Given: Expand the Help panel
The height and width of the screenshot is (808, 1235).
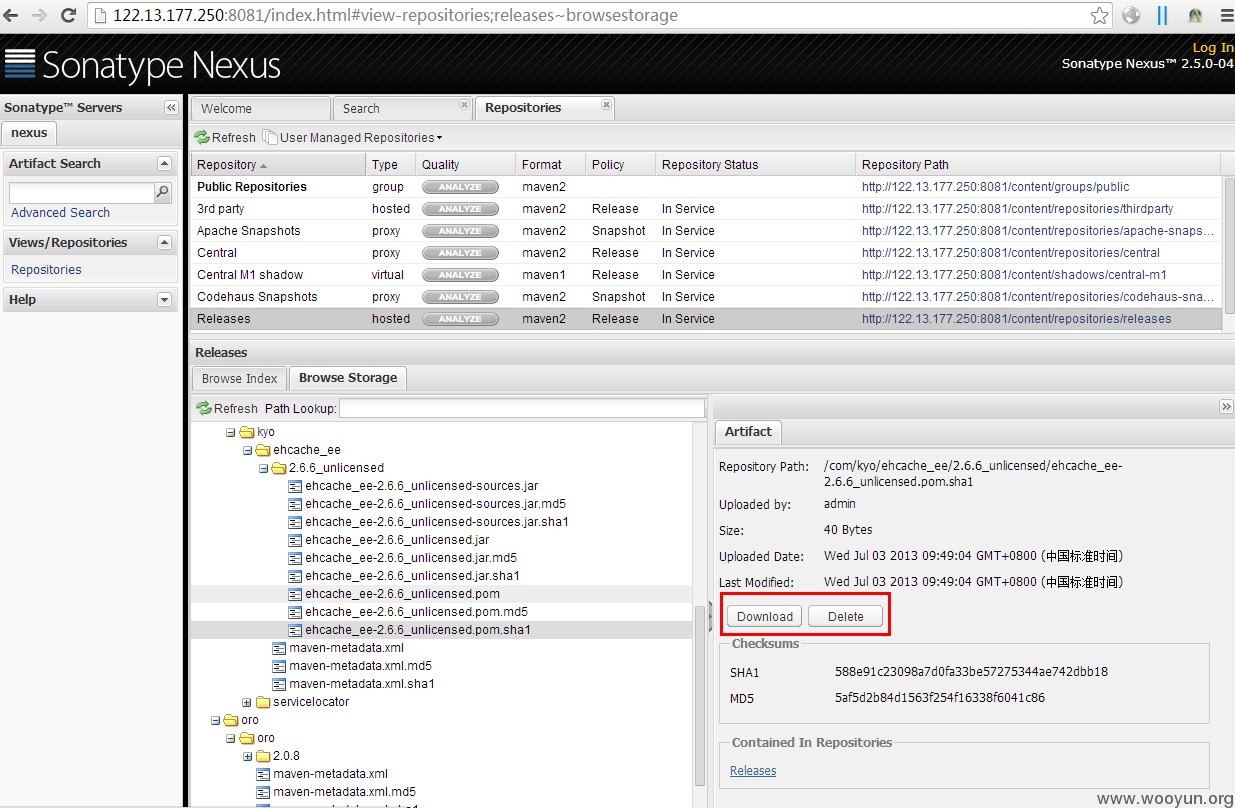Looking at the screenshot, I should [164, 299].
